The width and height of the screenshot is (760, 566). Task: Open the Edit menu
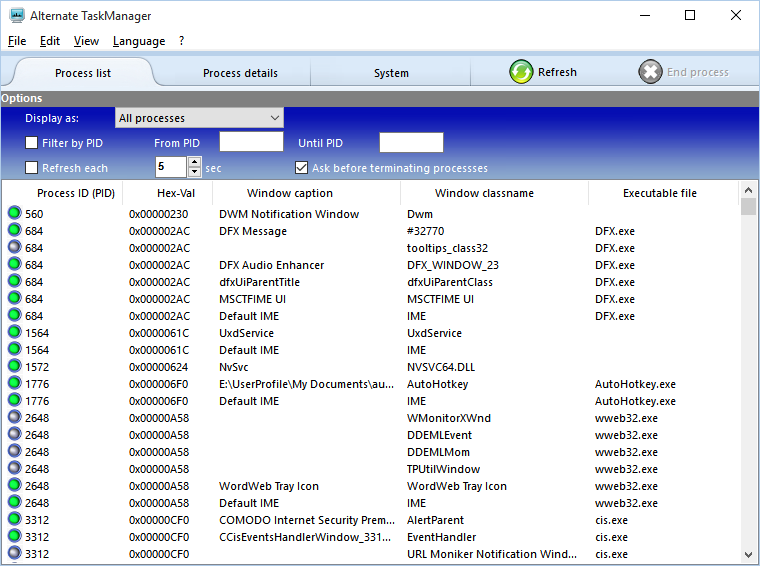coord(49,41)
